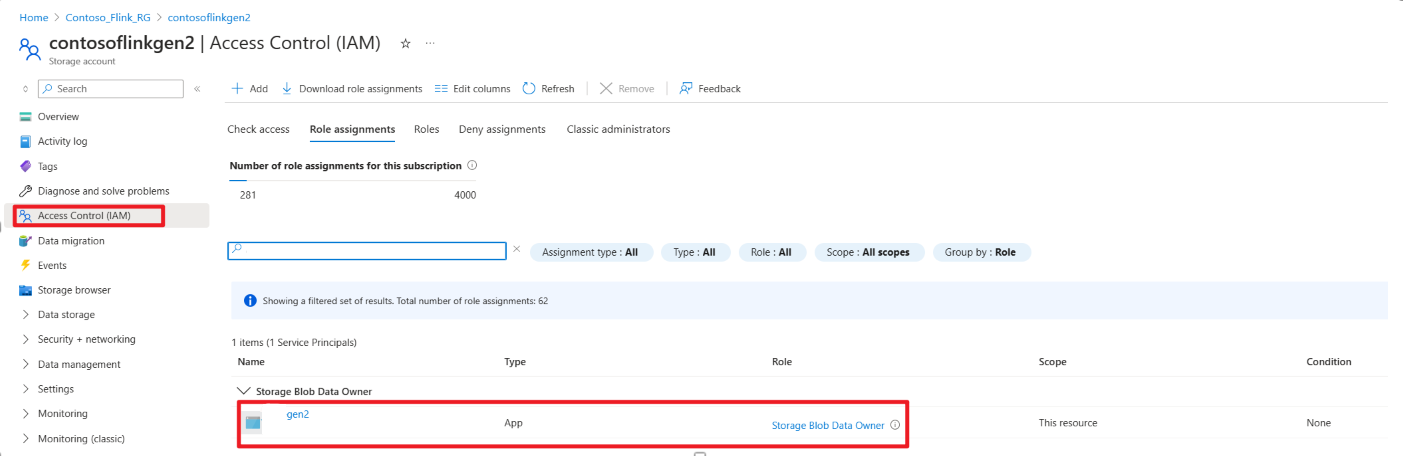1403x456 pixels.
Task: Open Deny assignments tab
Action: 502,129
